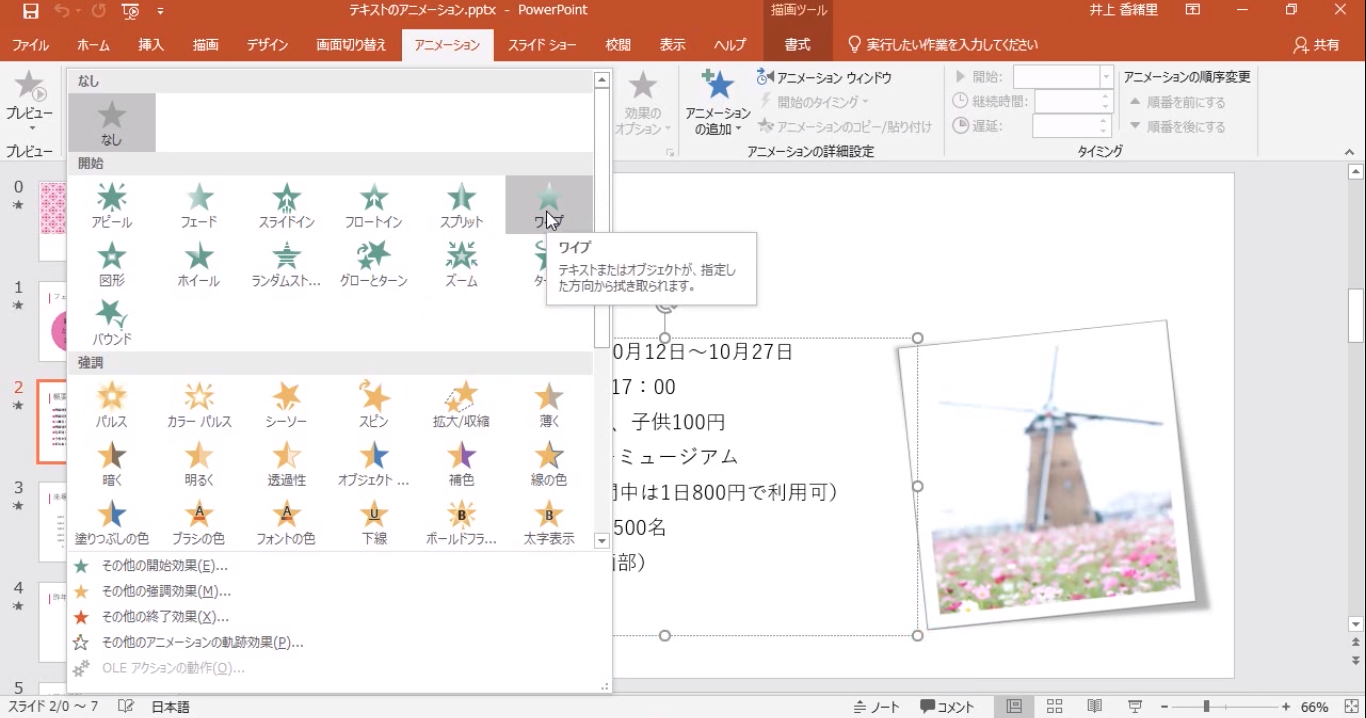
Task: Choose the 太字表示 emphasis effect
Action: point(548,522)
